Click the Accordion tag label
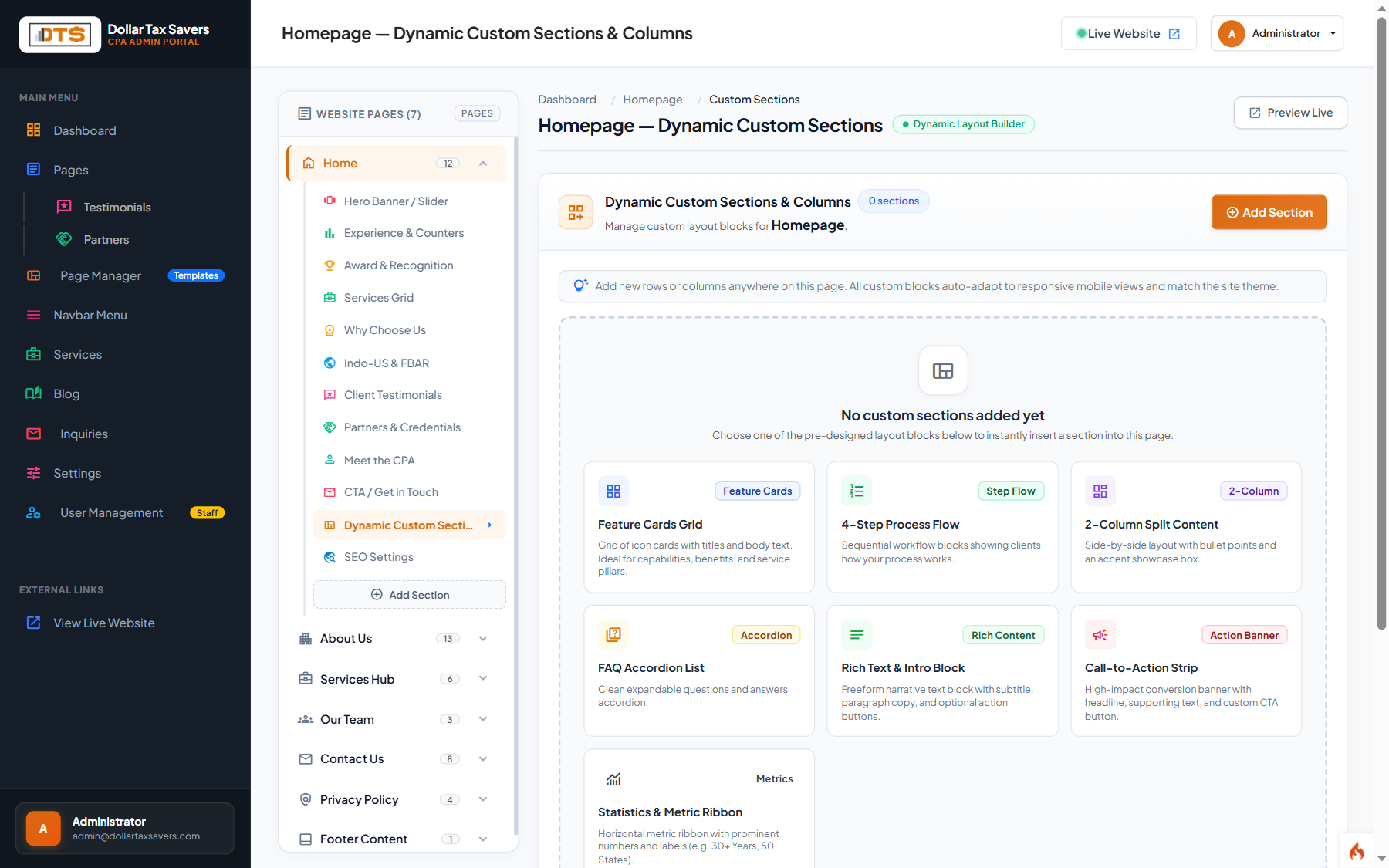This screenshot has width=1389, height=868. [x=766, y=635]
